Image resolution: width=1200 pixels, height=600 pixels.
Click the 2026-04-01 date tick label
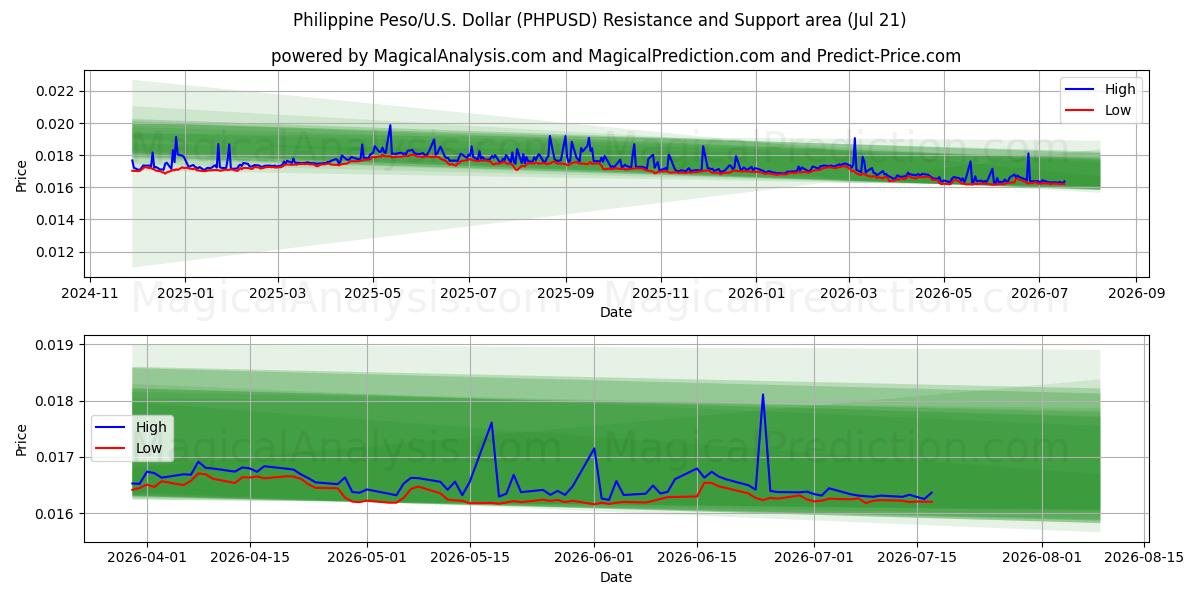[147, 559]
